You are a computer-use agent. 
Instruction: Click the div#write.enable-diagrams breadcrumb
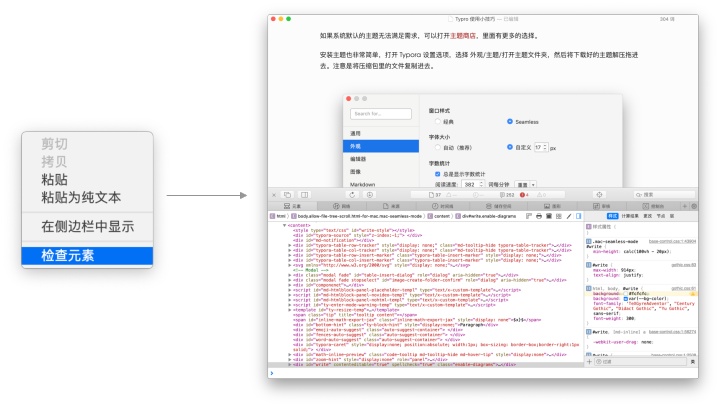point(486,216)
